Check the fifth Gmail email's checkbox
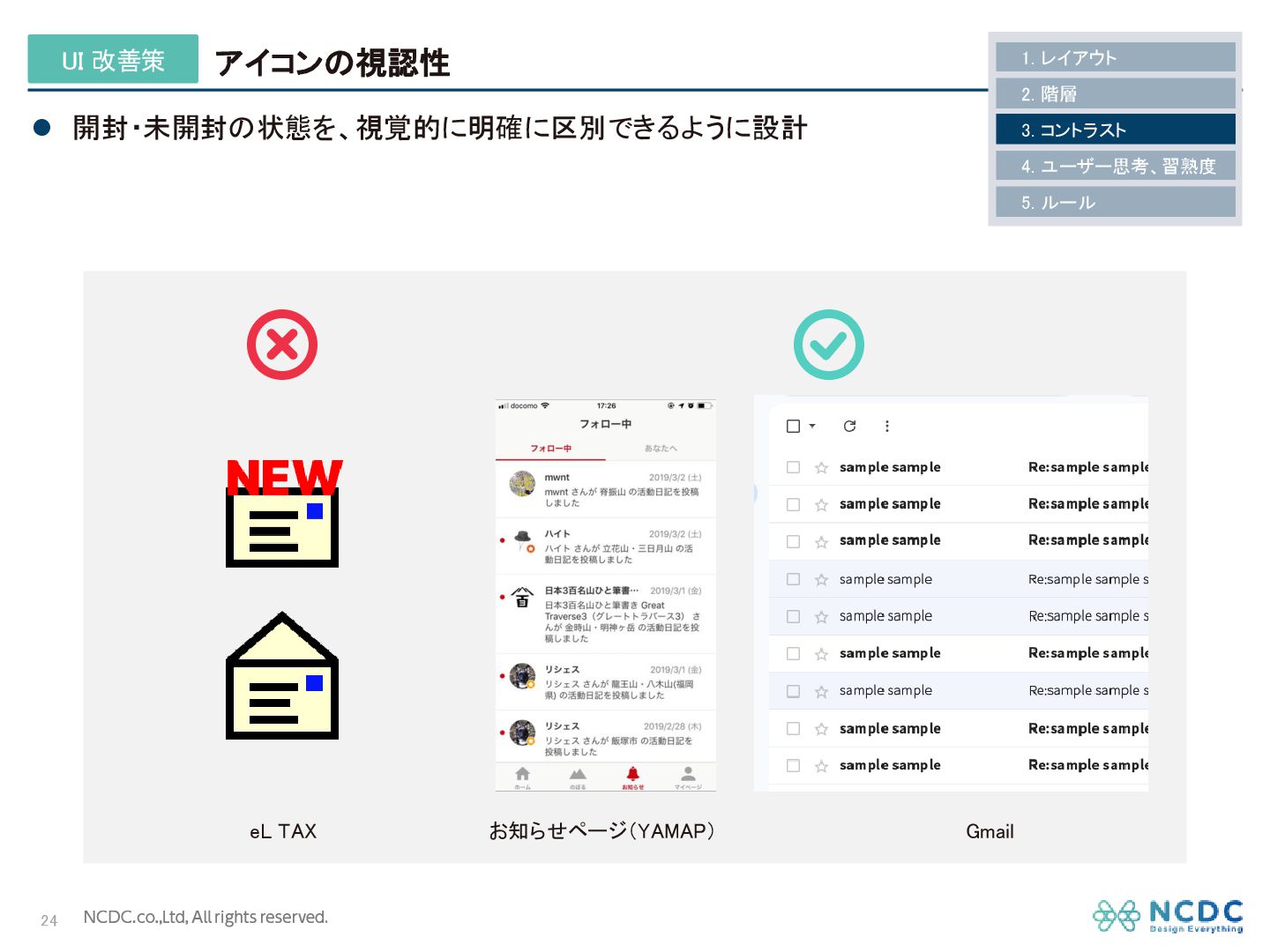This screenshot has width=1270, height=952. click(x=793, y=616)
